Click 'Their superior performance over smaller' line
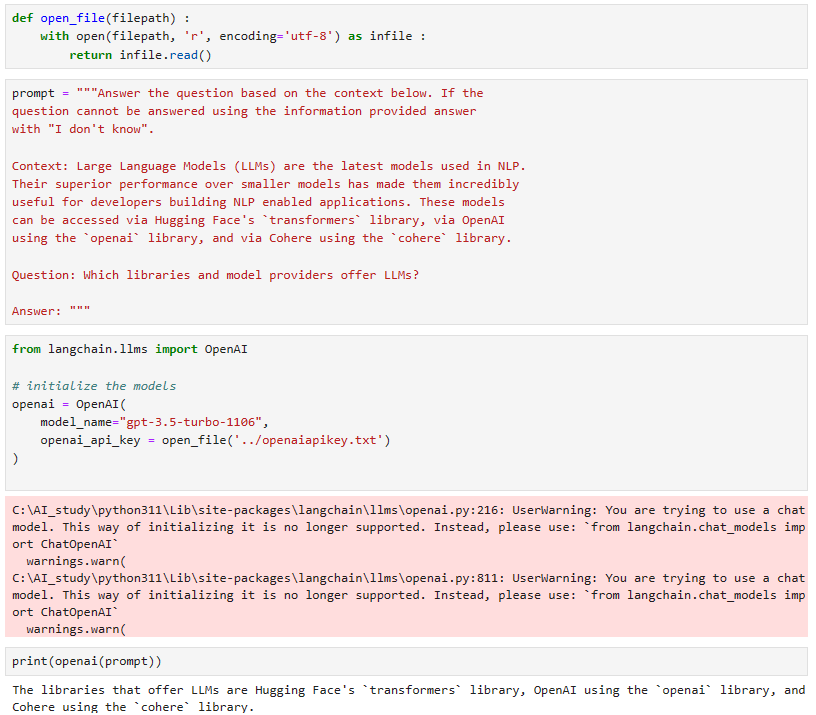Screen dimensions: 816x715 pyautogui.click(x=265, y=184)
